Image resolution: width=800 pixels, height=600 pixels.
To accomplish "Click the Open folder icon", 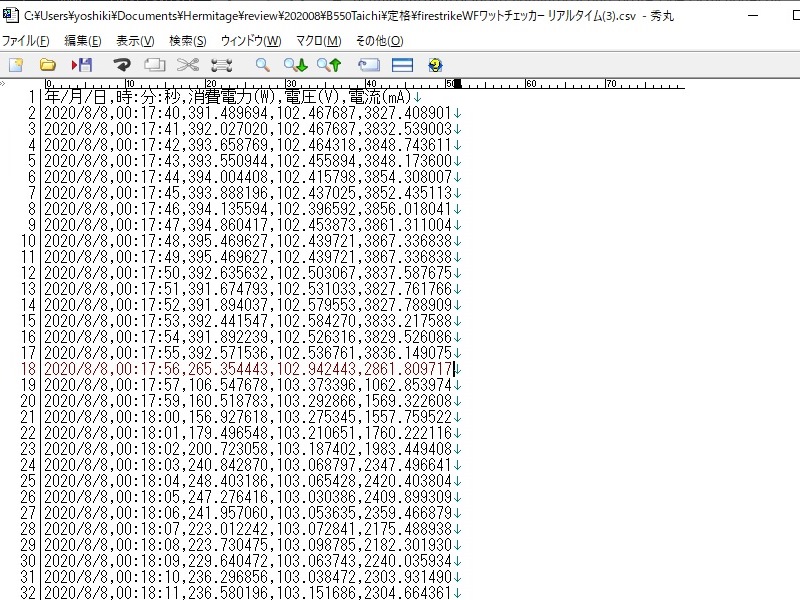I will pos(47,65).
